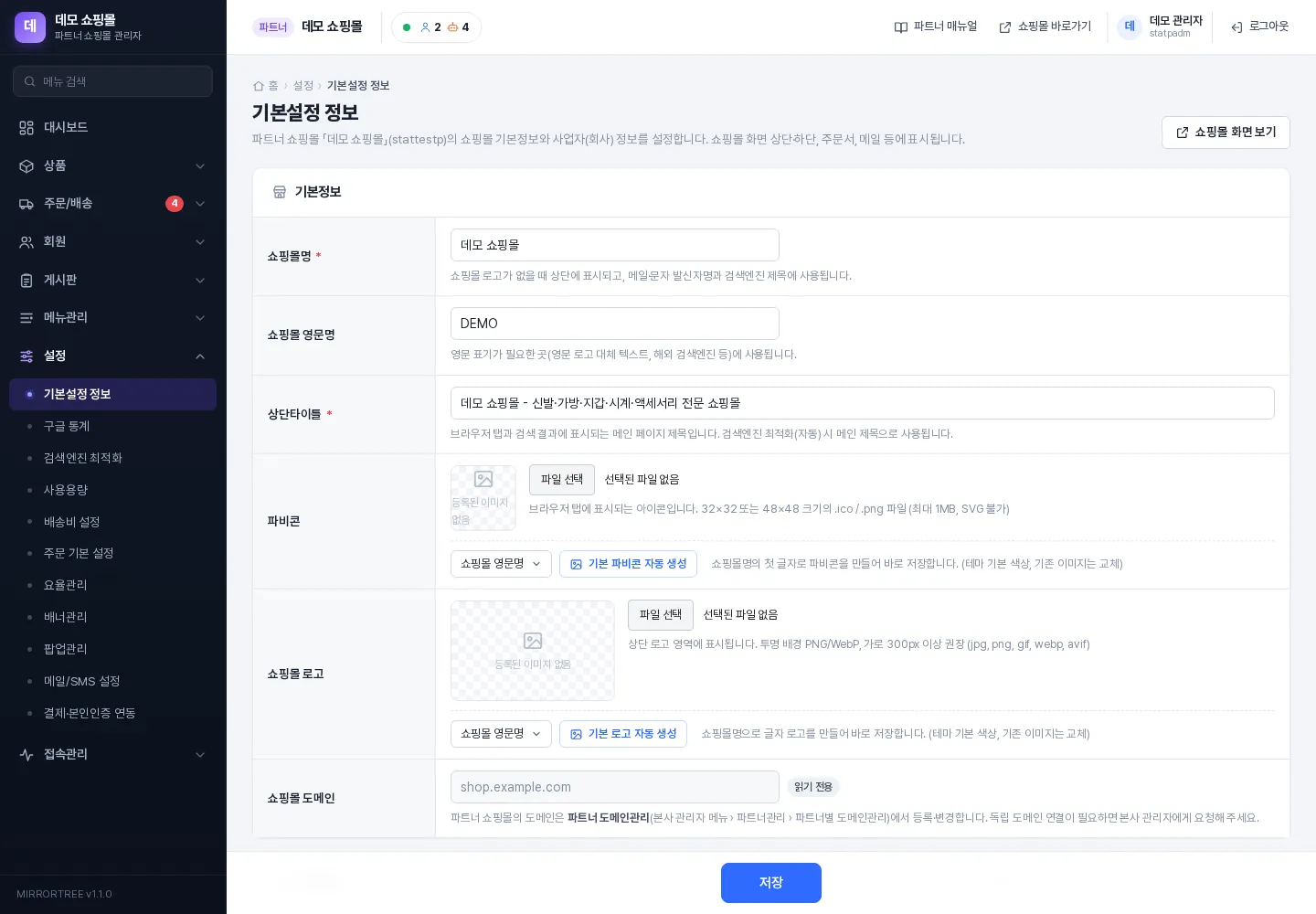
Task: Click the 게시판 clipboard icon
Action: pyautogui.click(x=27, y=281)
